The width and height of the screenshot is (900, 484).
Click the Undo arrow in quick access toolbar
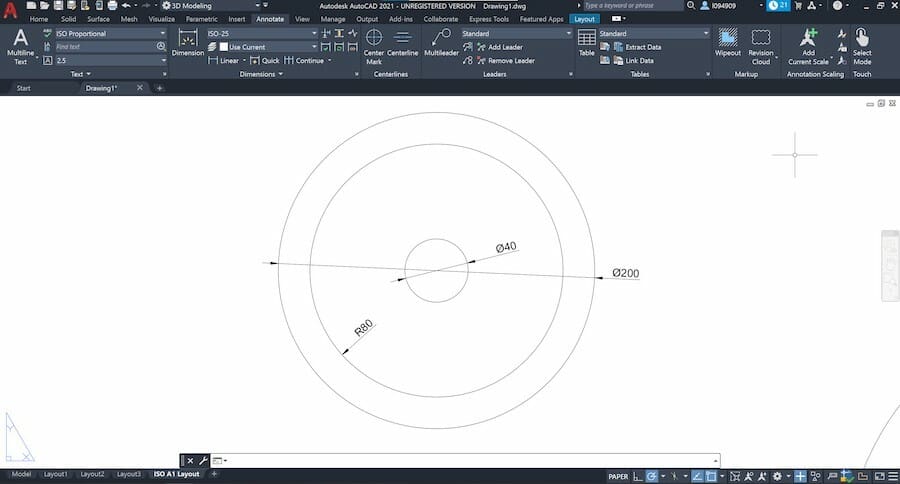point(126,5)
